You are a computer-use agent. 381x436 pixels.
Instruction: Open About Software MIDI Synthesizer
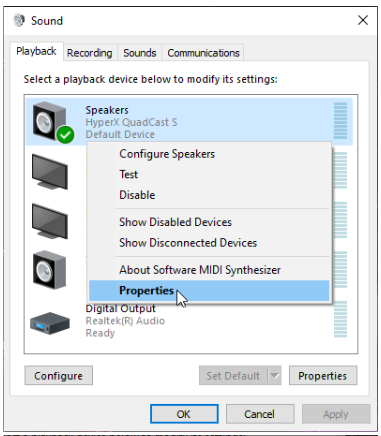tap(209, 270)
